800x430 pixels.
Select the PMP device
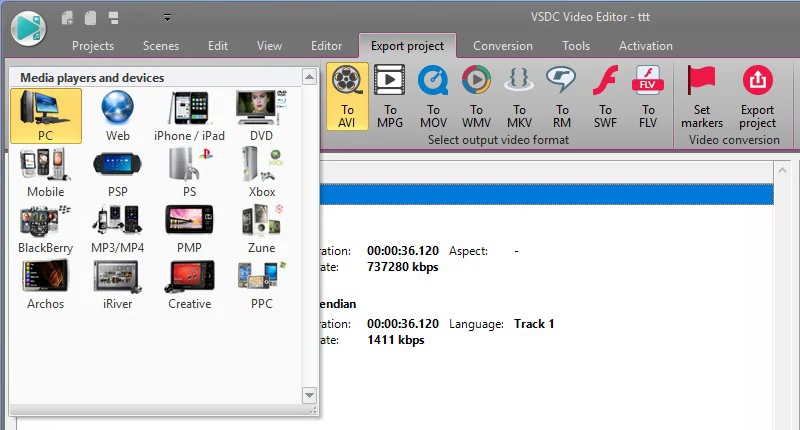point(189,229)
